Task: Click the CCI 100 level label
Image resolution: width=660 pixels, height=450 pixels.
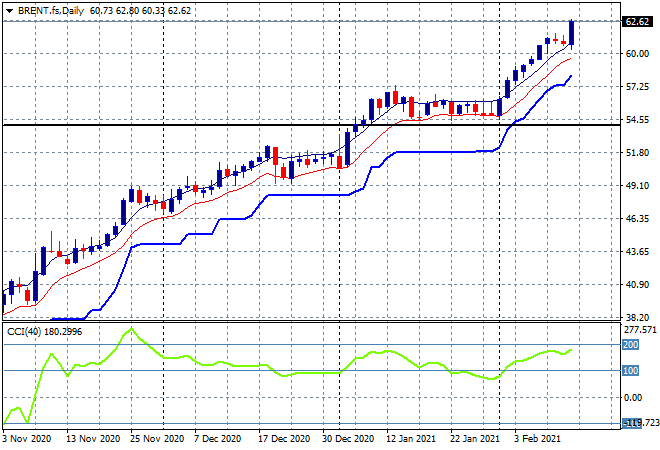Action: 631,371
